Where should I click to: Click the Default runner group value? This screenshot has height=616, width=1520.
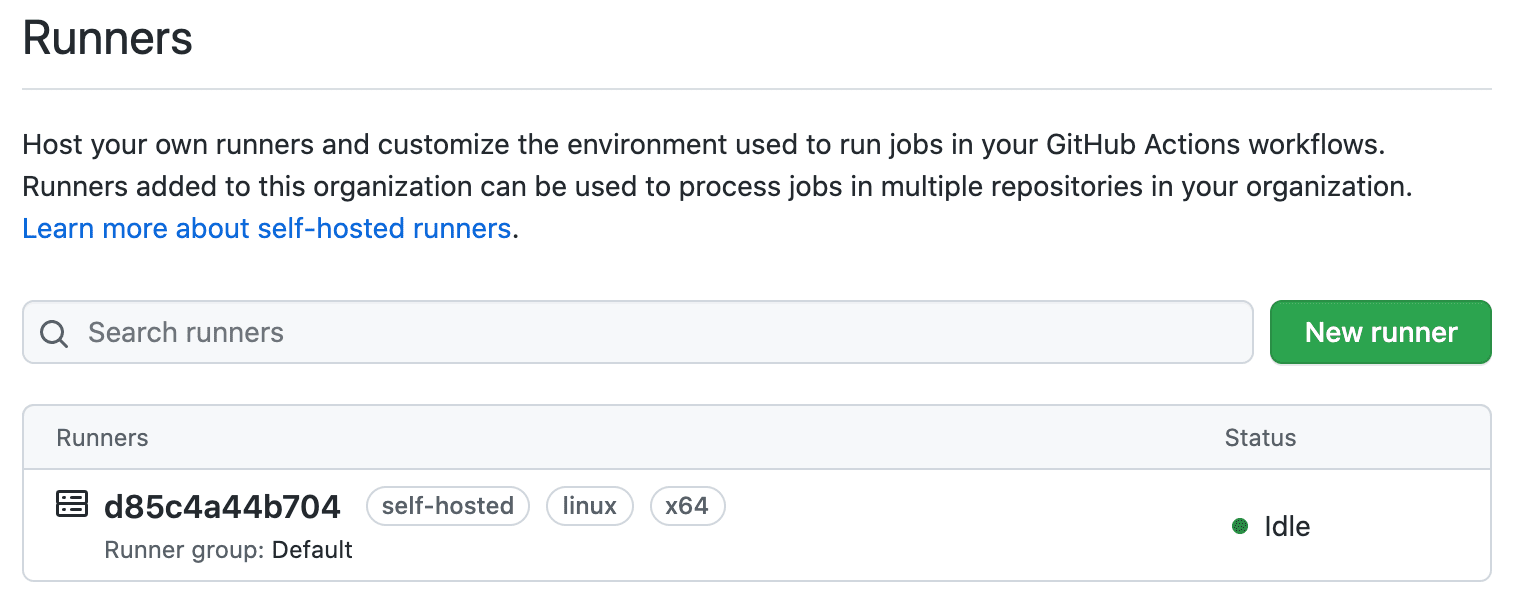[x=312, y=550]
